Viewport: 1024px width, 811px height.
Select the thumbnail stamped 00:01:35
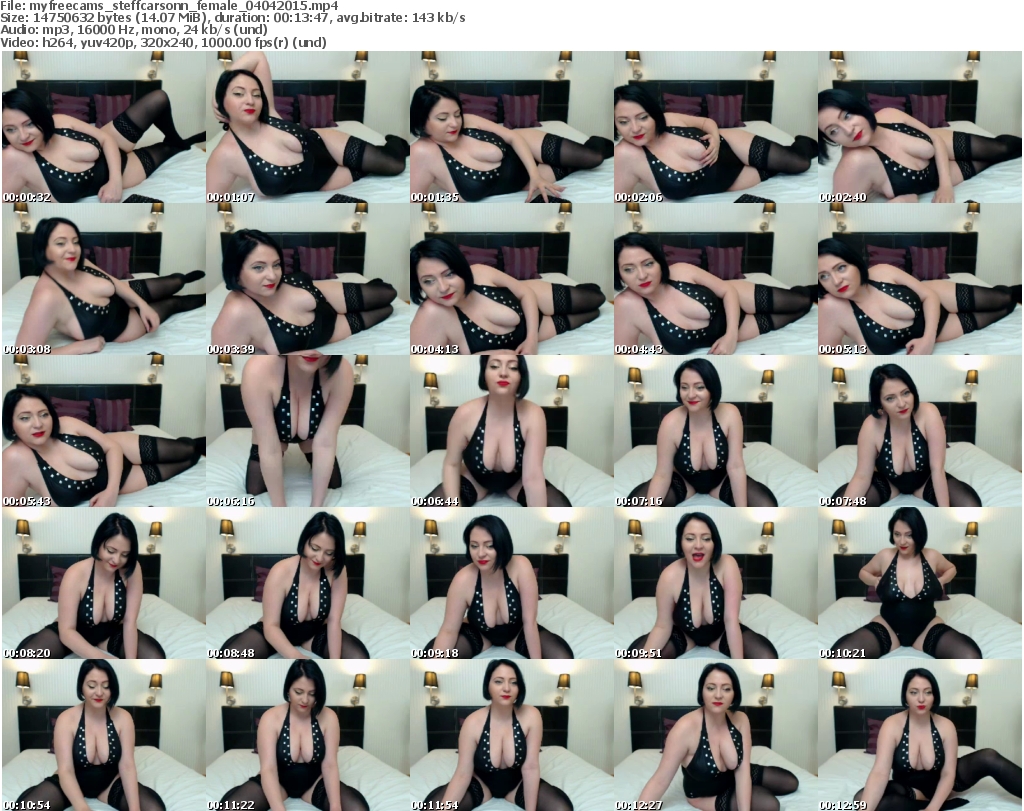[511, 127]
